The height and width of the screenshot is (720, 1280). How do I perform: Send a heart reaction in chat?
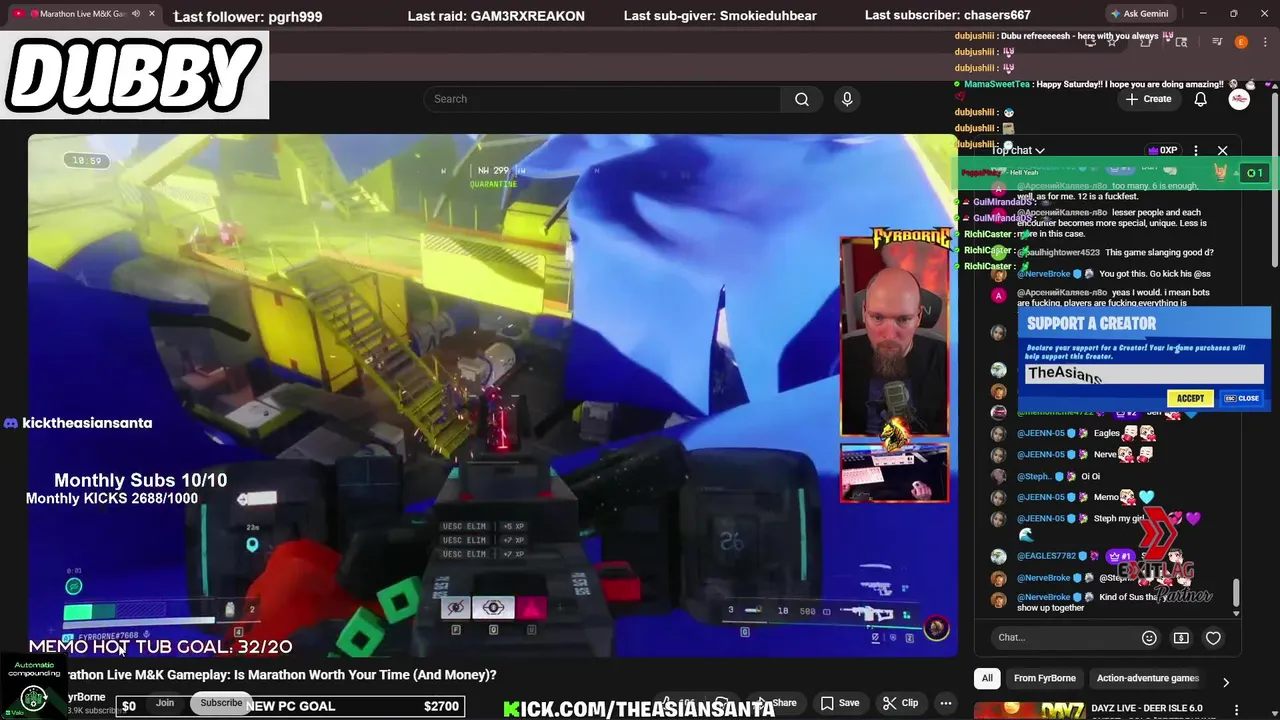[x=1213, y=637]
